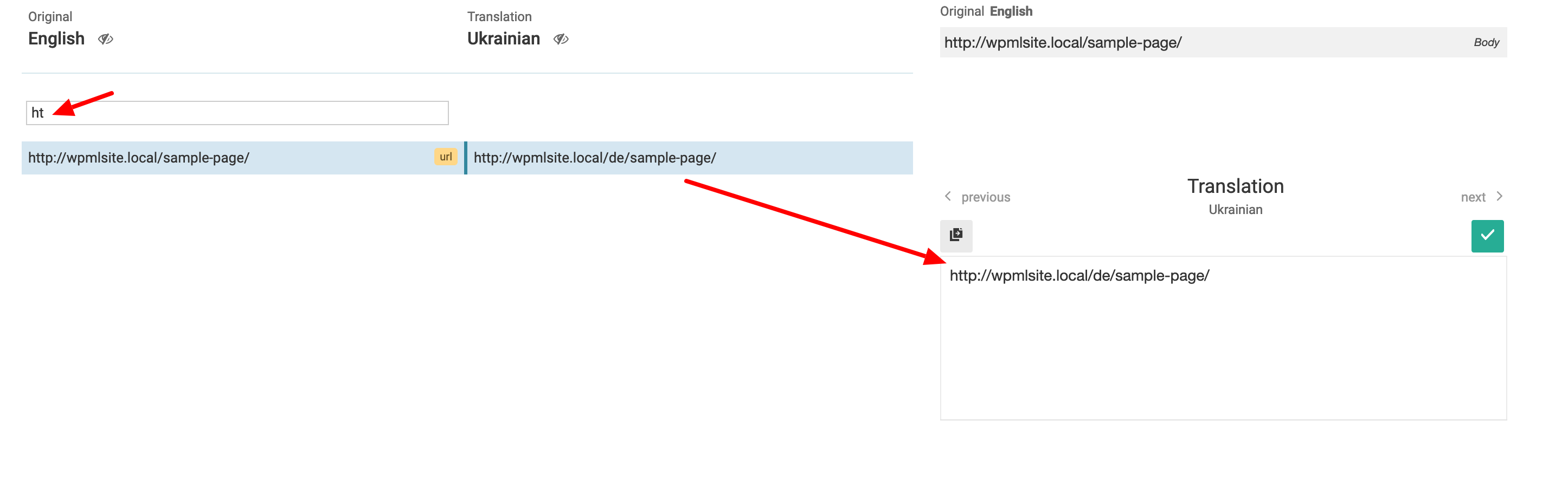Click 'Ukrainian' label under Translation heading
The width and height of the screenshot is (1568, 479).
pyautogui.click(x=1235, y=209)
